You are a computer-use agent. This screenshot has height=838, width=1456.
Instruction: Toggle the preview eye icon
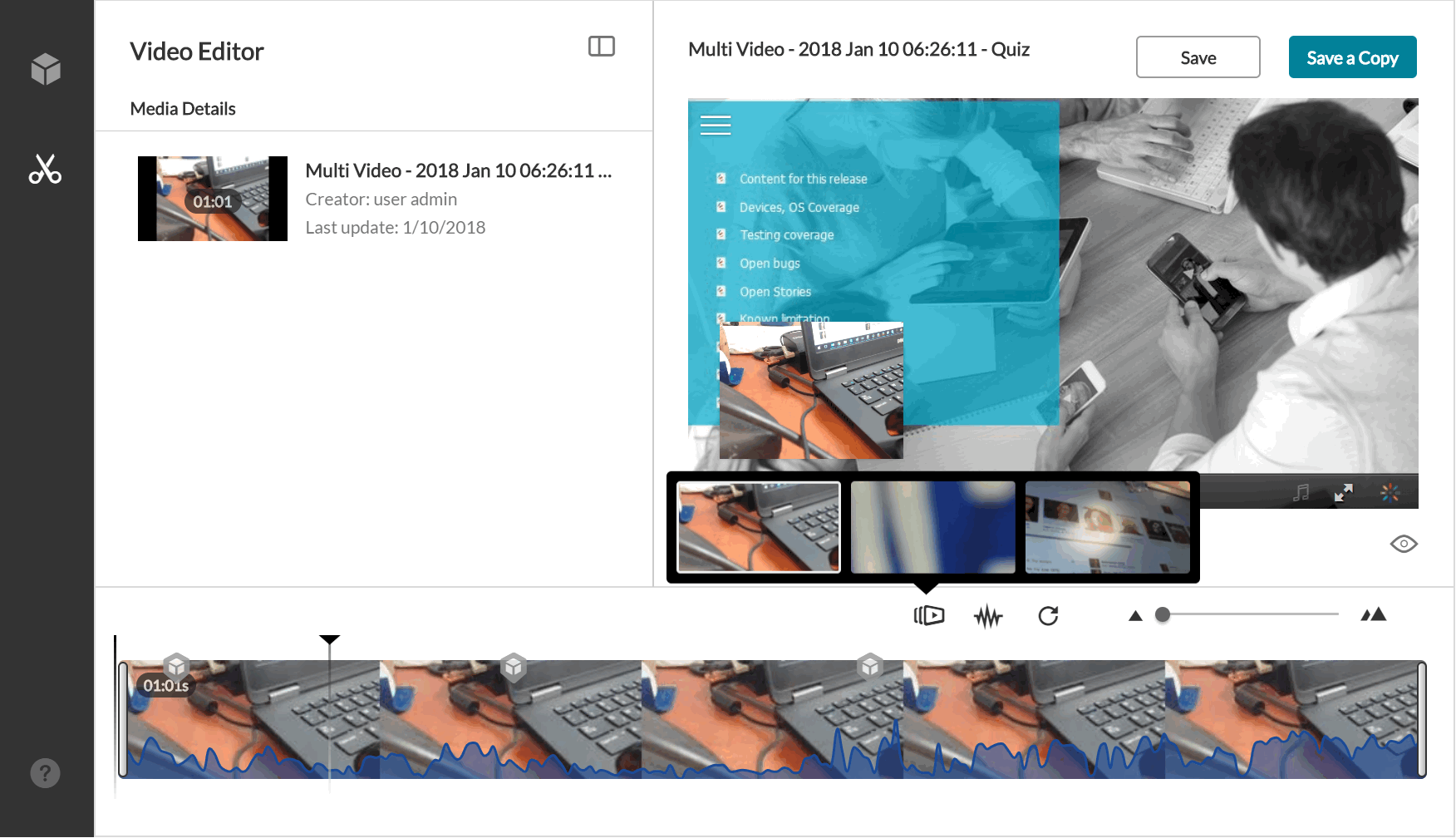[1404, 544]
